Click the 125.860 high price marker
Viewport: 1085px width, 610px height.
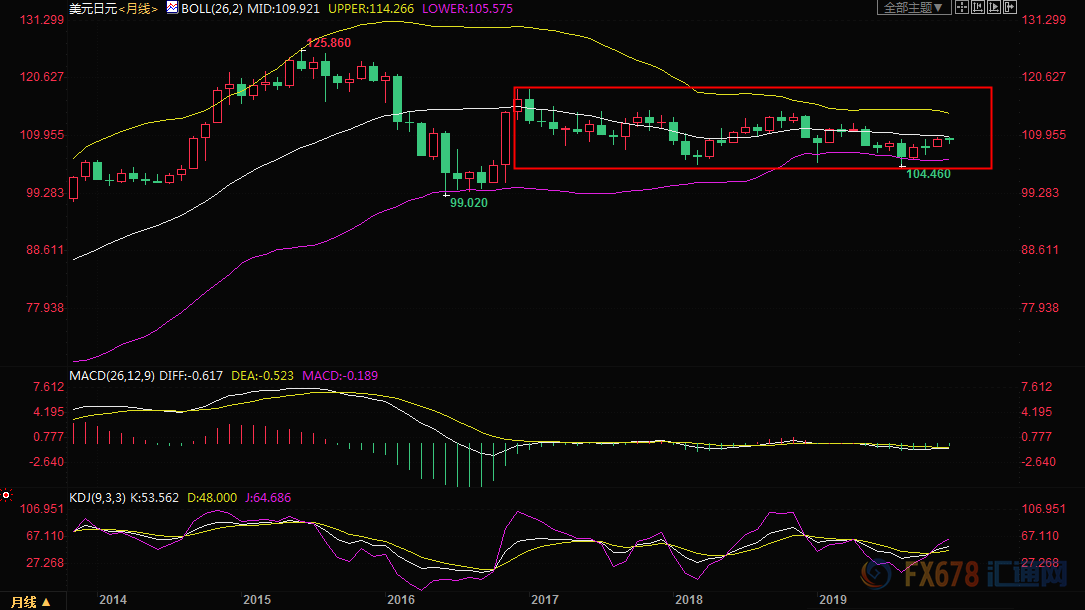pyautogui.click(x=328, y=43)
